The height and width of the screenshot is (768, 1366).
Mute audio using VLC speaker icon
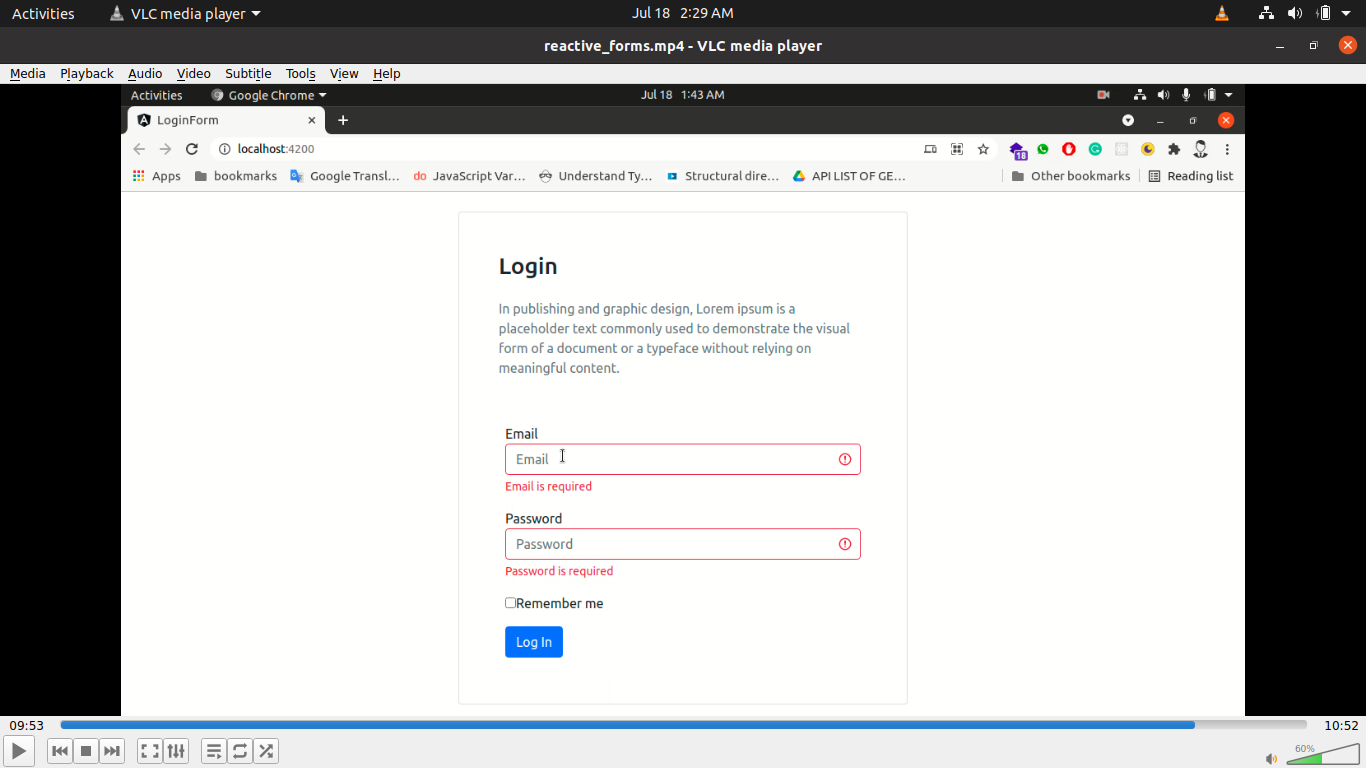click(x=1271, y=758)
